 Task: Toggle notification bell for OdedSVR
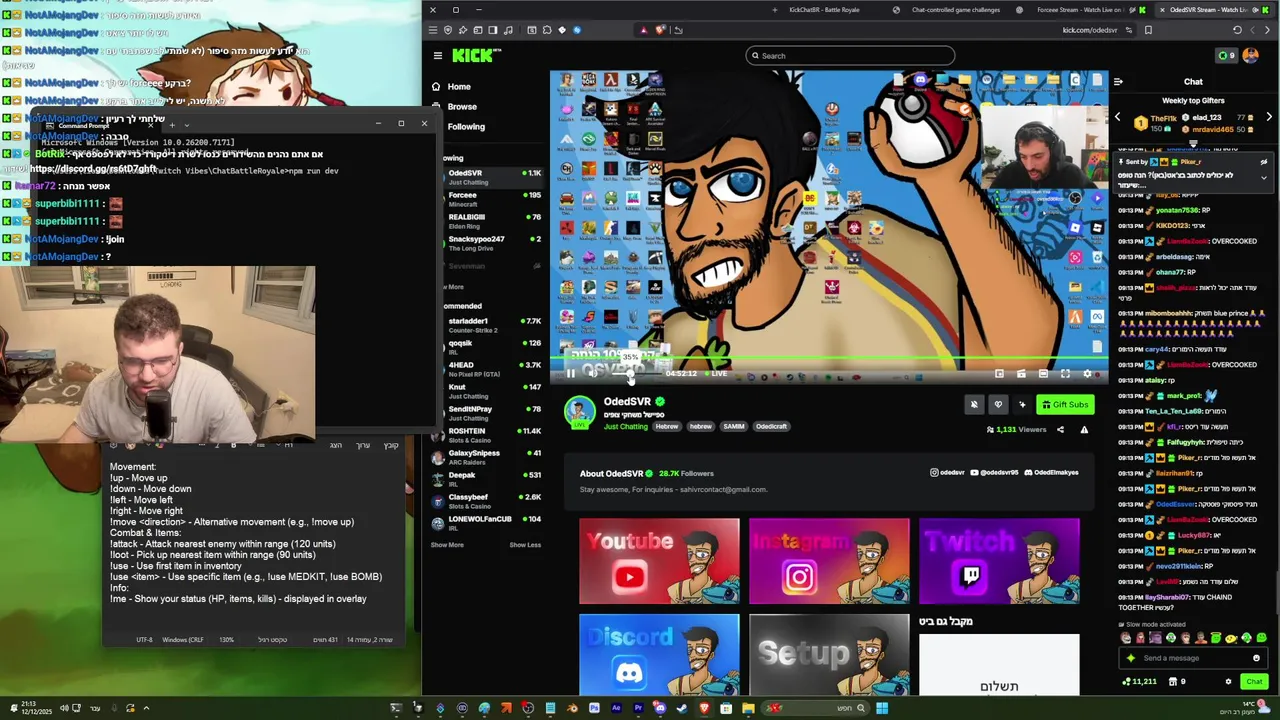(974, 404)
